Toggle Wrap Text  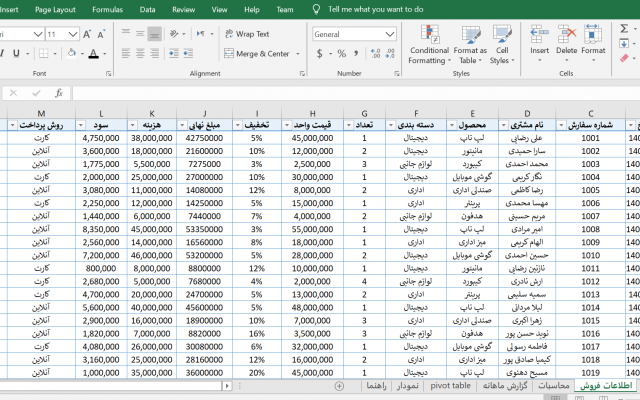(x=247, y=34)
